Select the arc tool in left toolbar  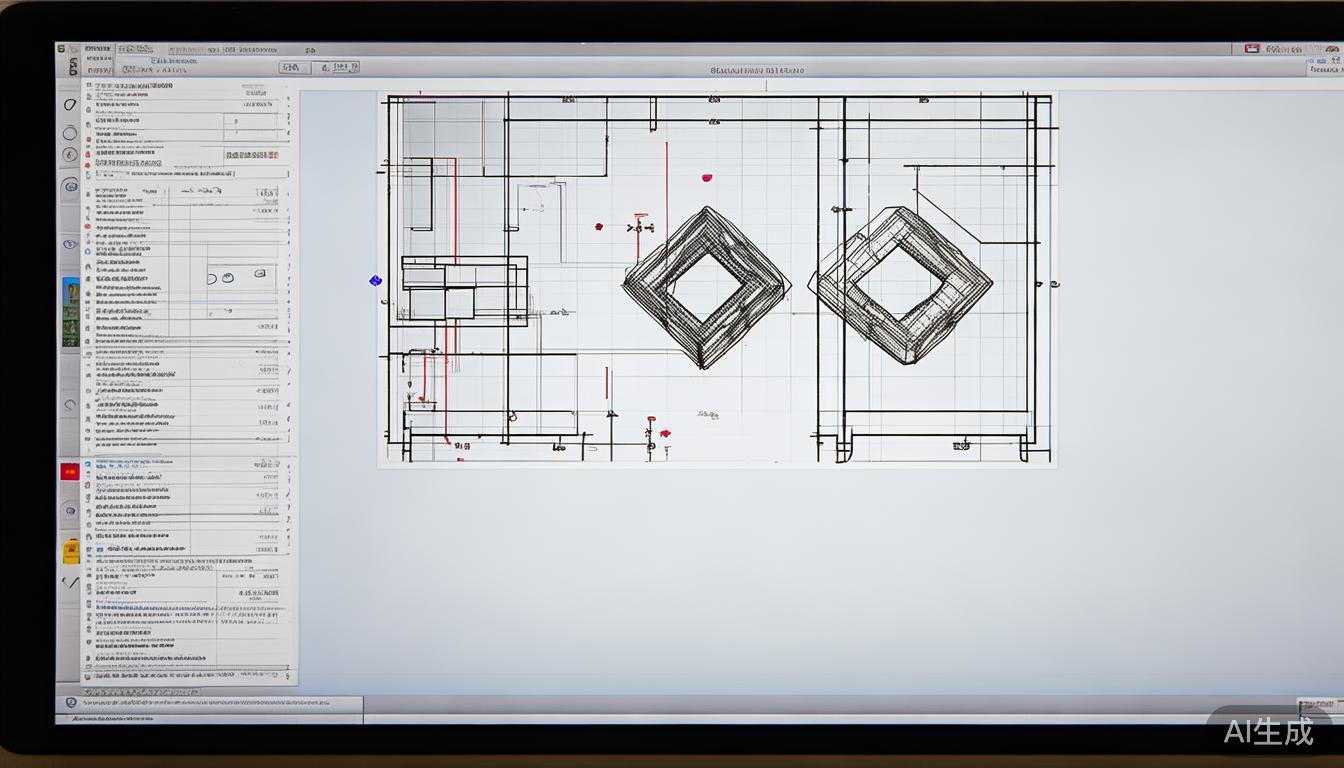pos(70,405)
